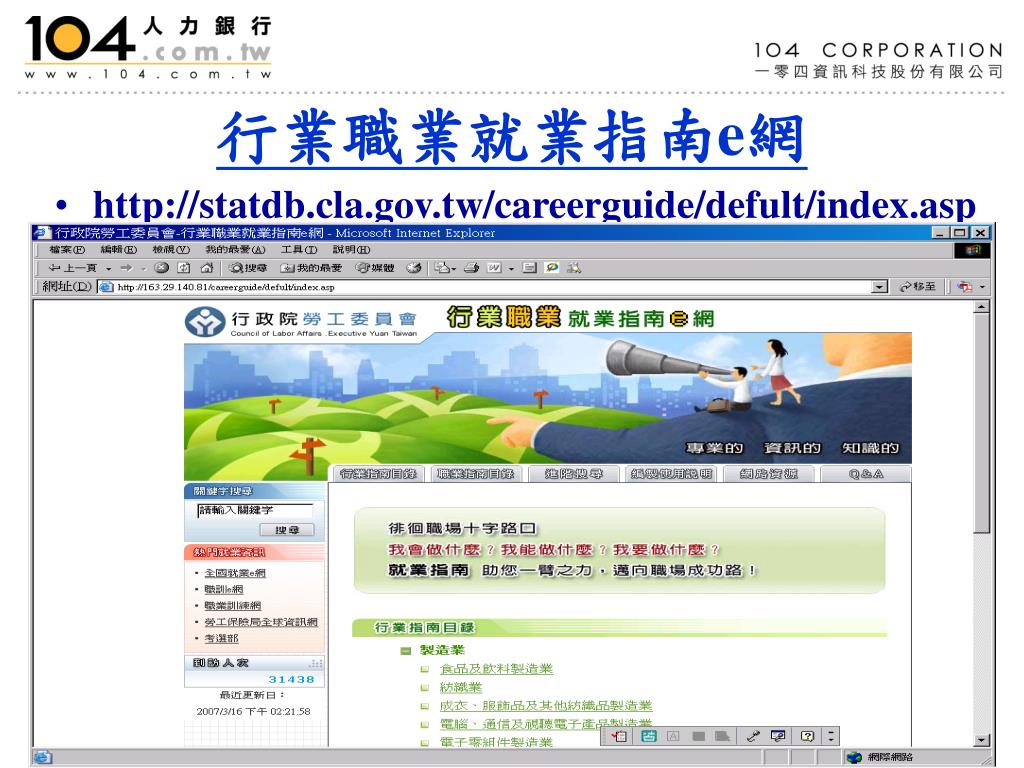Image resolution: width=1024 pixels, height=768 pixels.
Task: Open the 全國就業e網 link
Action: [235, 573]
